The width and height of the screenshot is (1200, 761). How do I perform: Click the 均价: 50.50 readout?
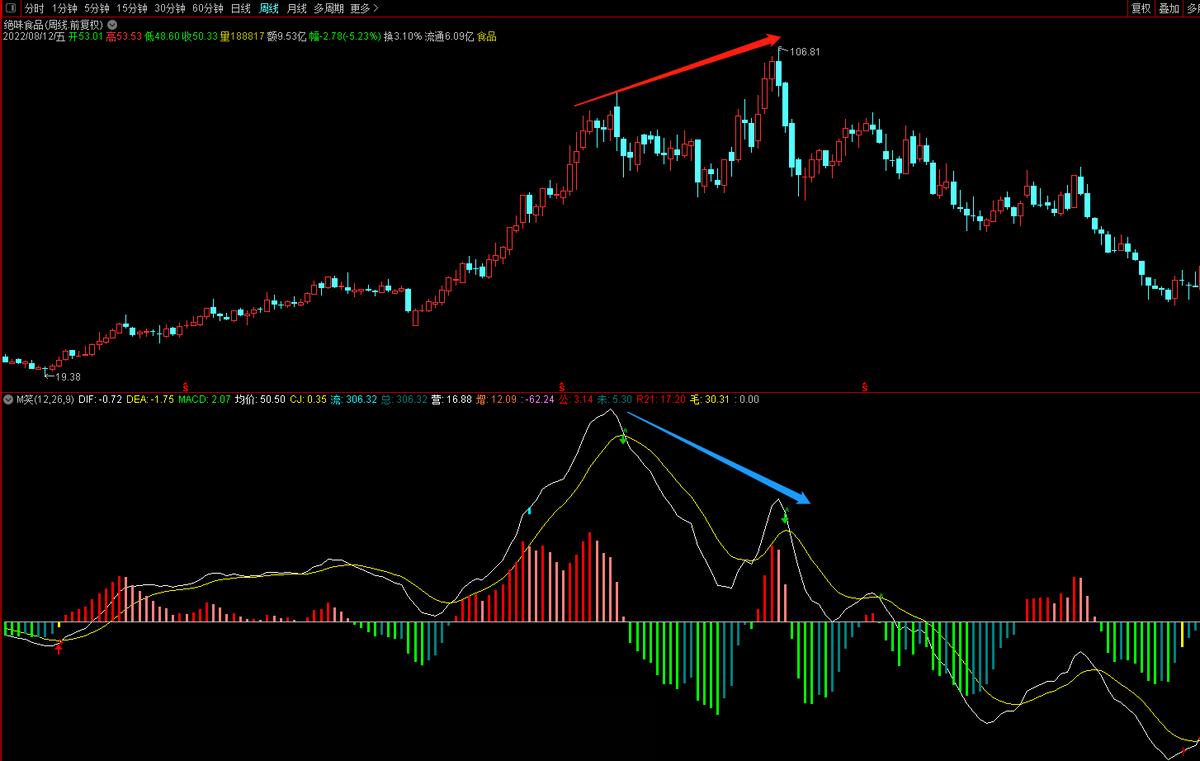pyautogui.click(x=260, y=400)
